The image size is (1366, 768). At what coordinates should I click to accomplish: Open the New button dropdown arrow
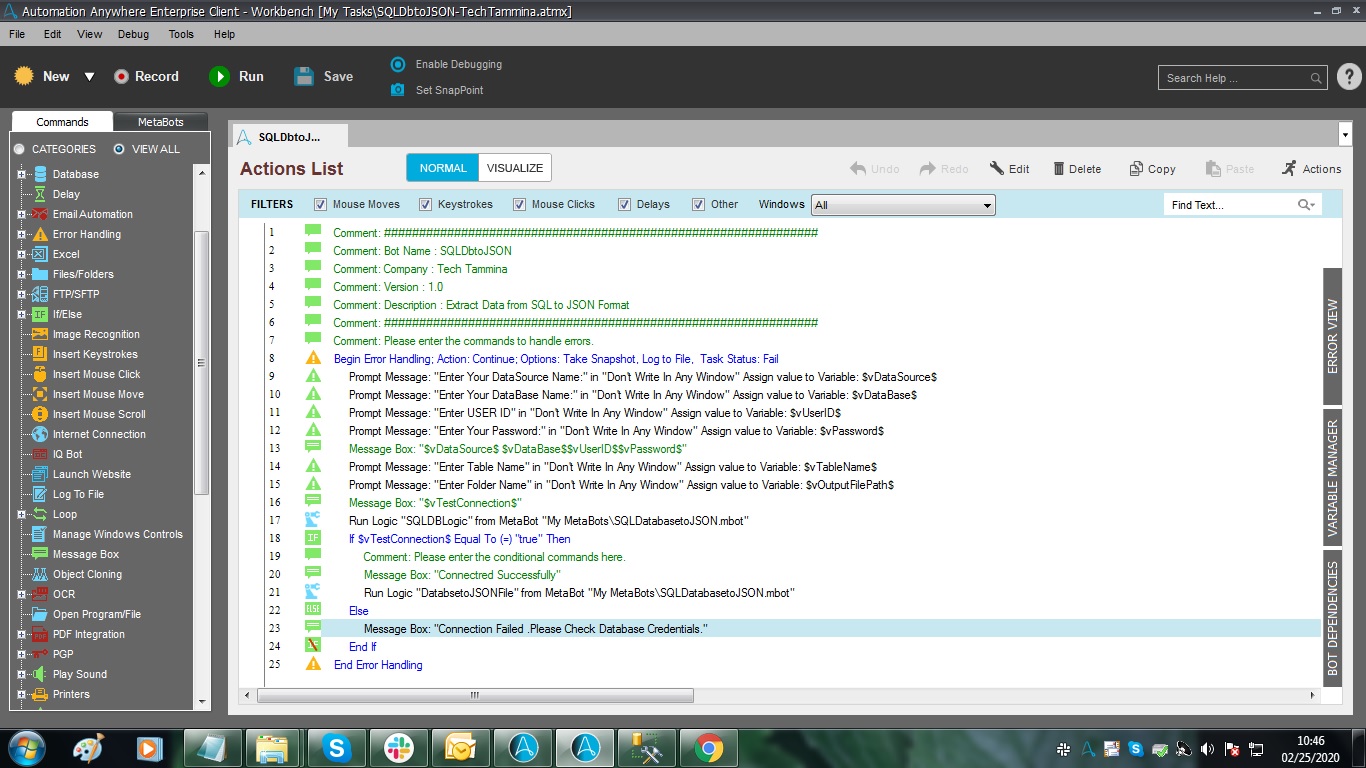[89, 77]
